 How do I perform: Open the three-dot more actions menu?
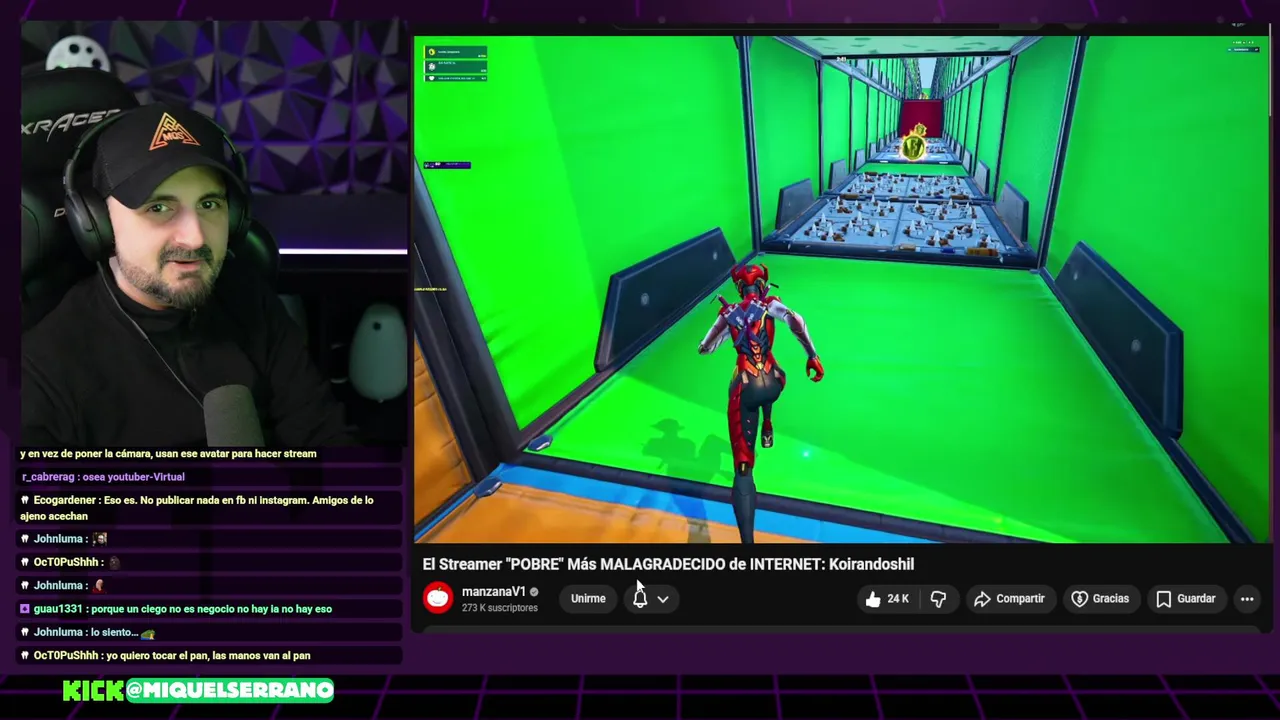tap(1247, 599)
